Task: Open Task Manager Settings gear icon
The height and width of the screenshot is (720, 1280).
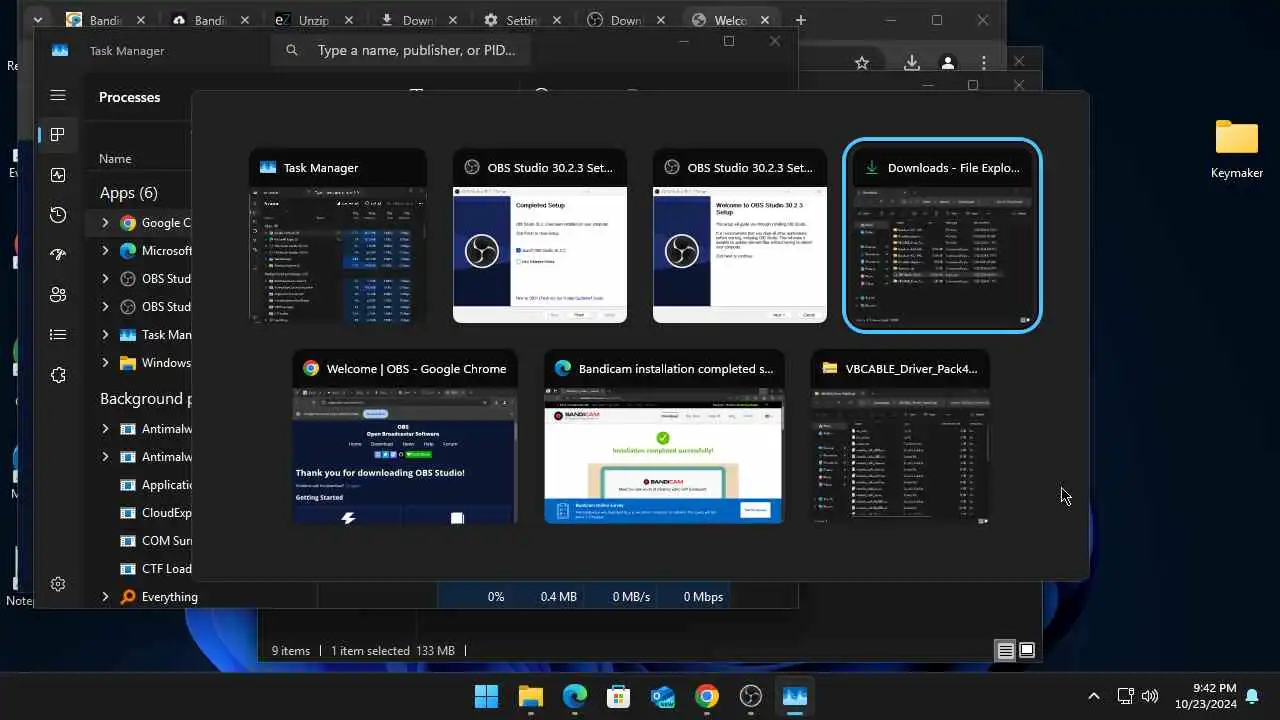Action: coord(58,584)
